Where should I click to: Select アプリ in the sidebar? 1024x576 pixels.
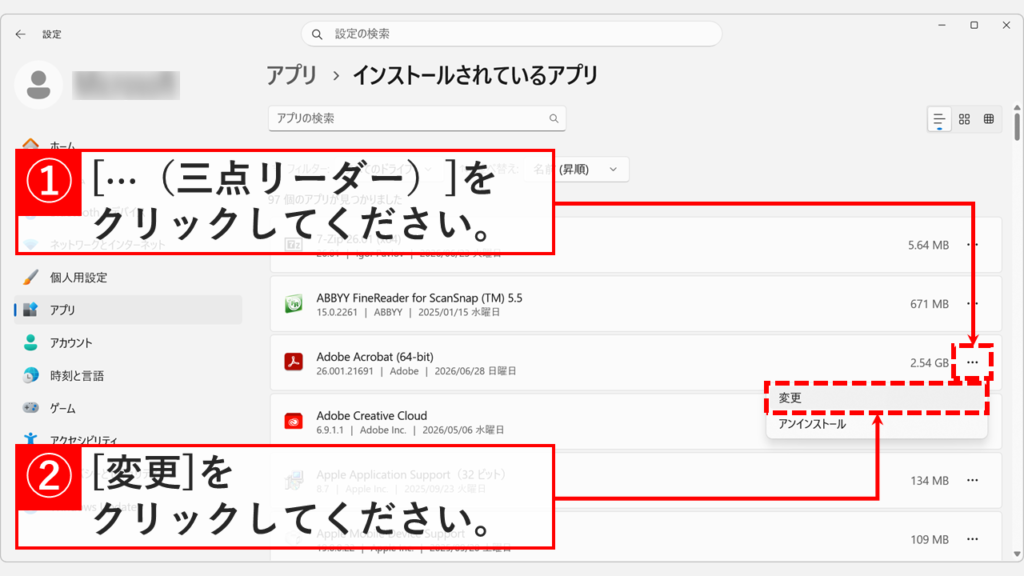[x=128, y=310]
